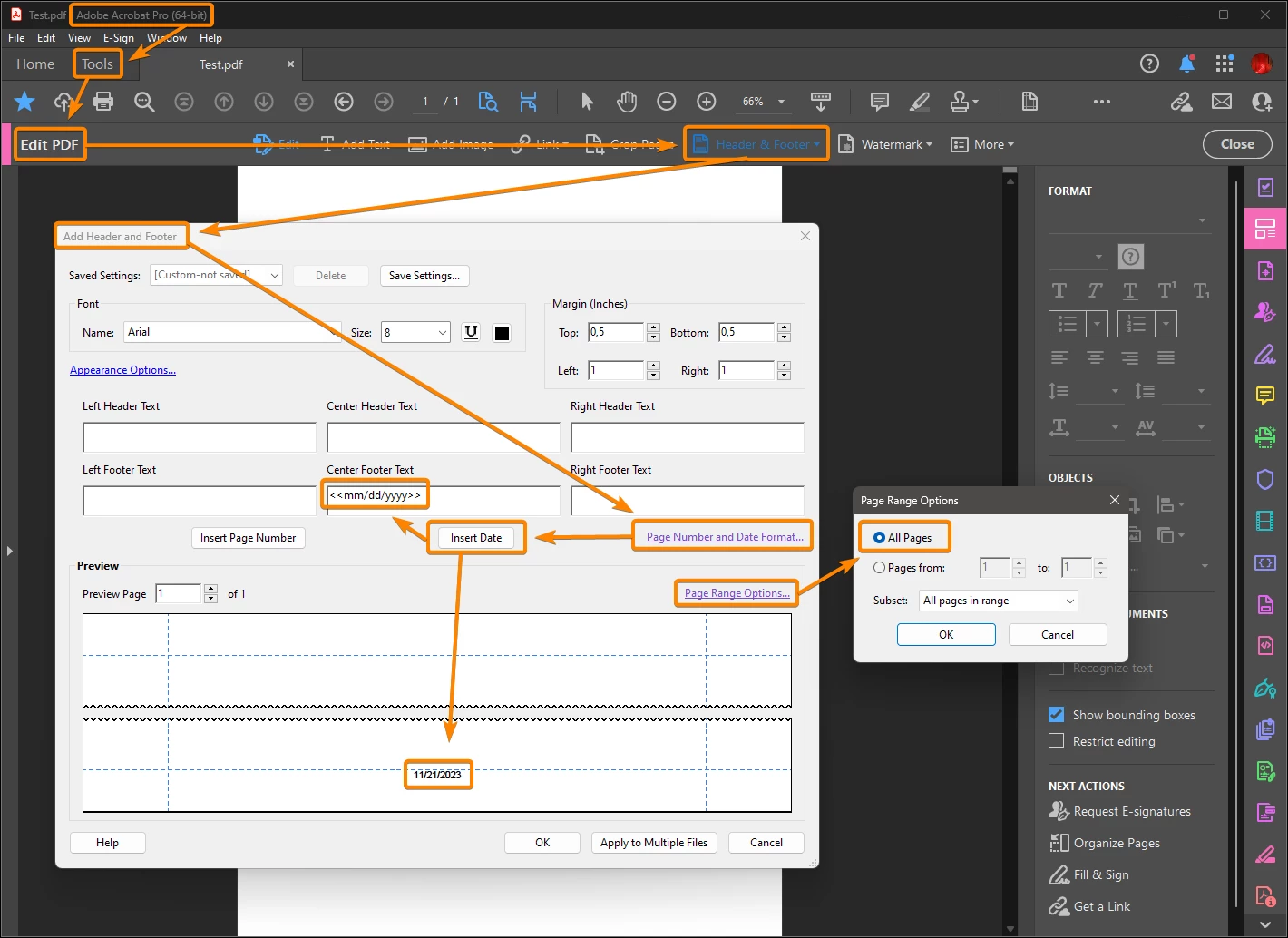Click the add comment speech bubble icon
This screenshot has width=1288, height=938.
879,102
